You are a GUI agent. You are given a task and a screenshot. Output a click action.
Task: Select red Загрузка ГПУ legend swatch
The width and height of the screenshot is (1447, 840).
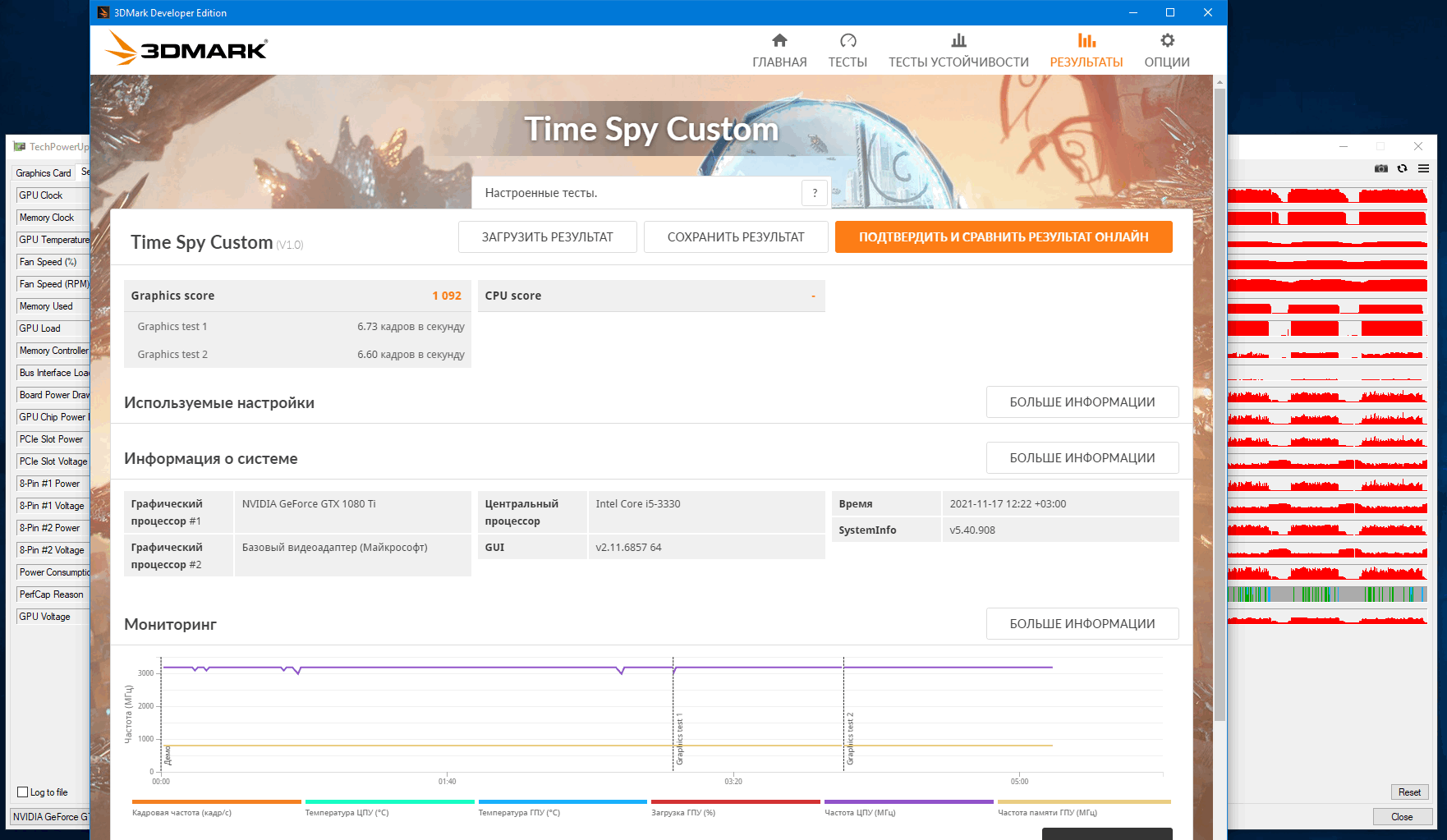coord(736,802)
